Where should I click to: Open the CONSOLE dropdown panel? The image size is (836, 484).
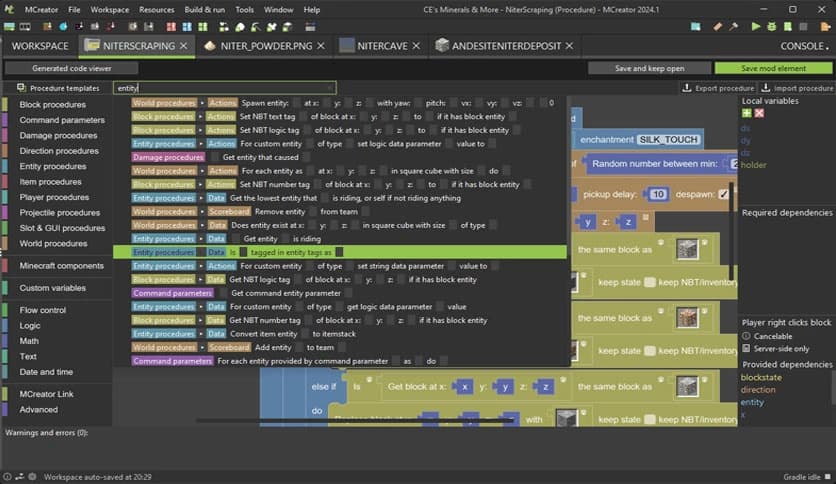click(803, 46)
